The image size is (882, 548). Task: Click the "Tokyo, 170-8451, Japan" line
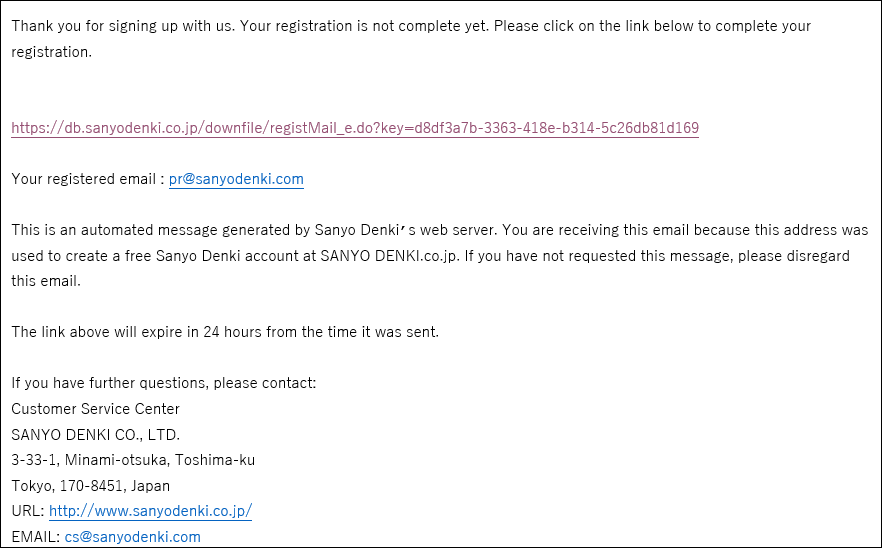(x=91, y=486)
